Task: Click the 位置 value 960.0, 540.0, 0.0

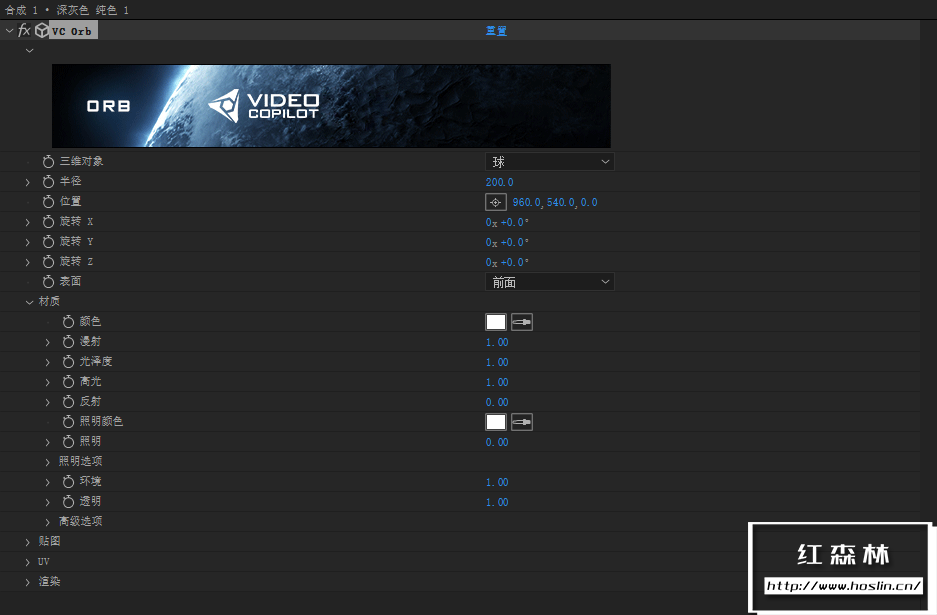Action: pyautogui.click(x=555, y=202)
